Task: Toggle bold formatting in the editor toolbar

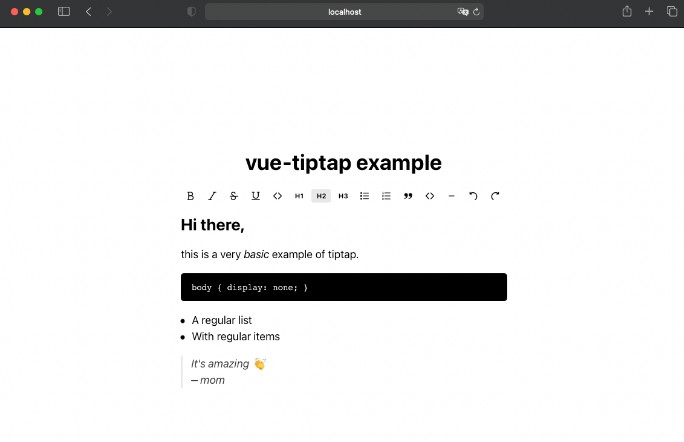Action: coord(191,196)
